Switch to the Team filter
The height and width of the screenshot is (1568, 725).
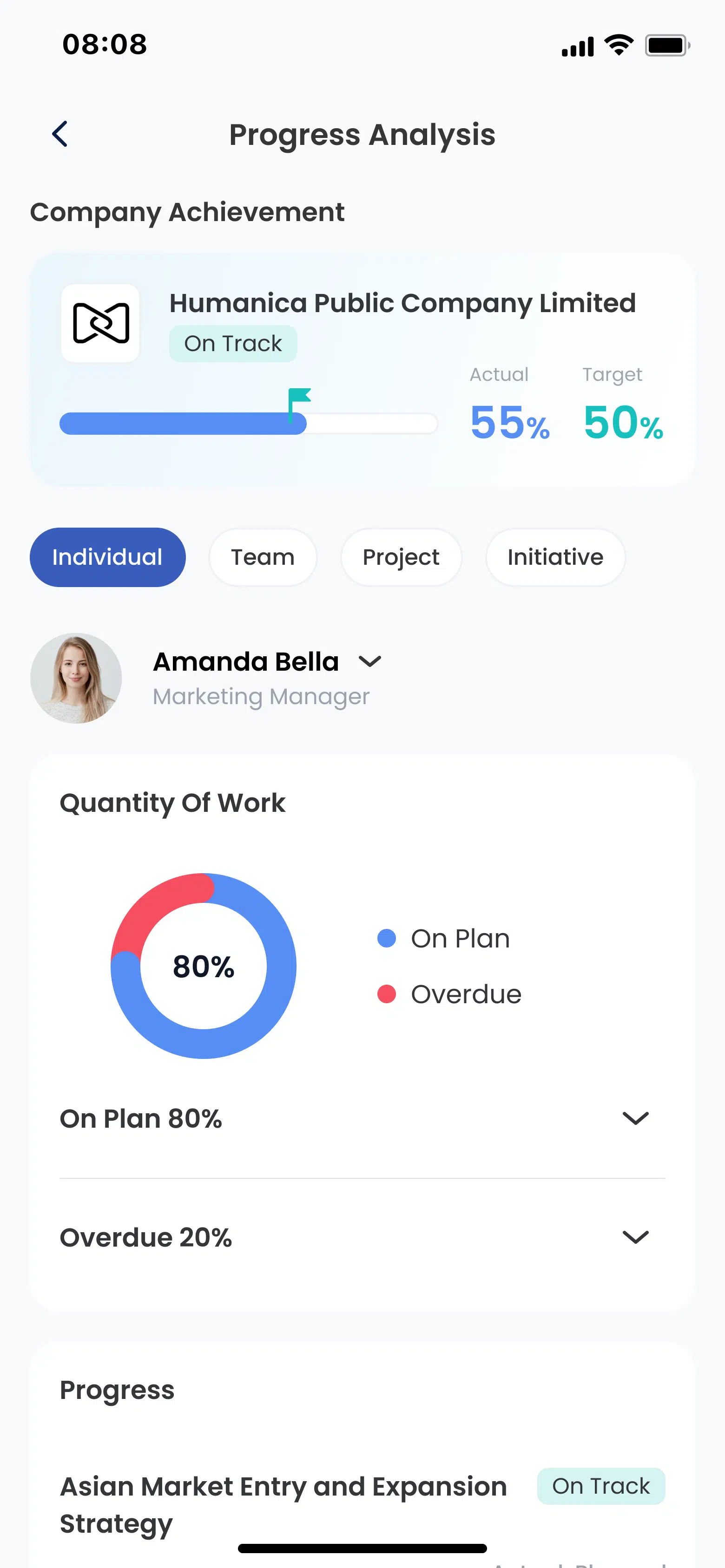pos(262,556)
